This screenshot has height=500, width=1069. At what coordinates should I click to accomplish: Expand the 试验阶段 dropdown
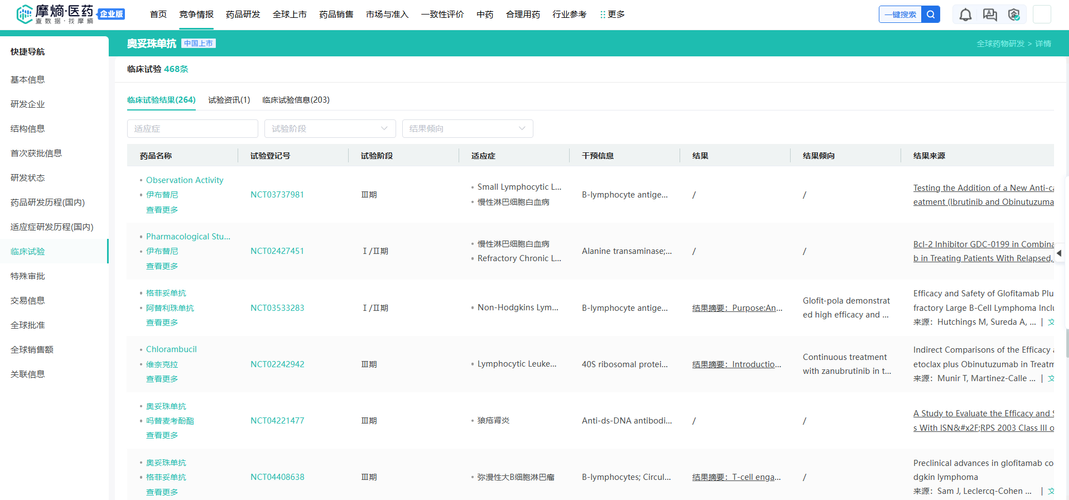(330, 129)
